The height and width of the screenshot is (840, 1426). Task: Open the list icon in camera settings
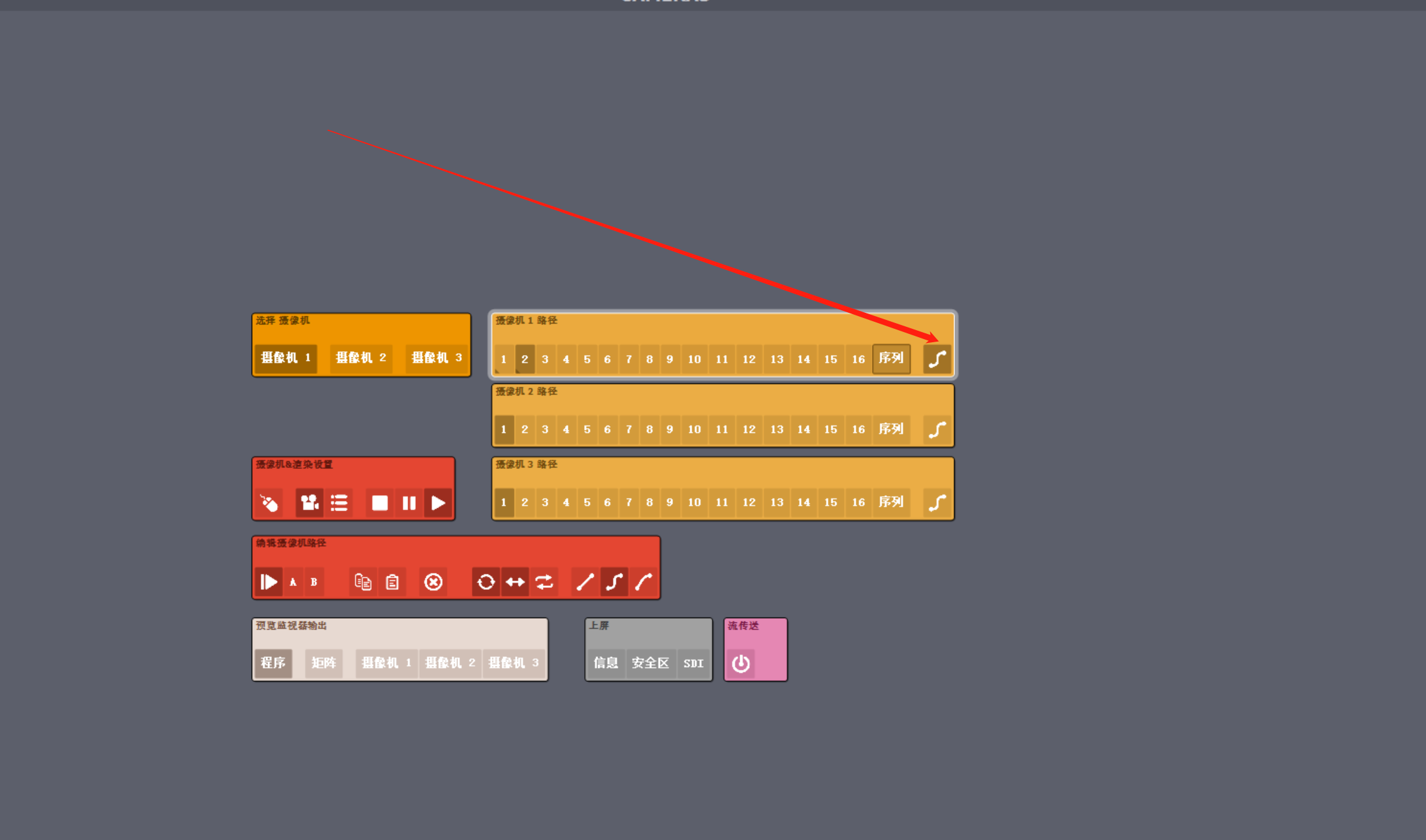tap(339, 503)
